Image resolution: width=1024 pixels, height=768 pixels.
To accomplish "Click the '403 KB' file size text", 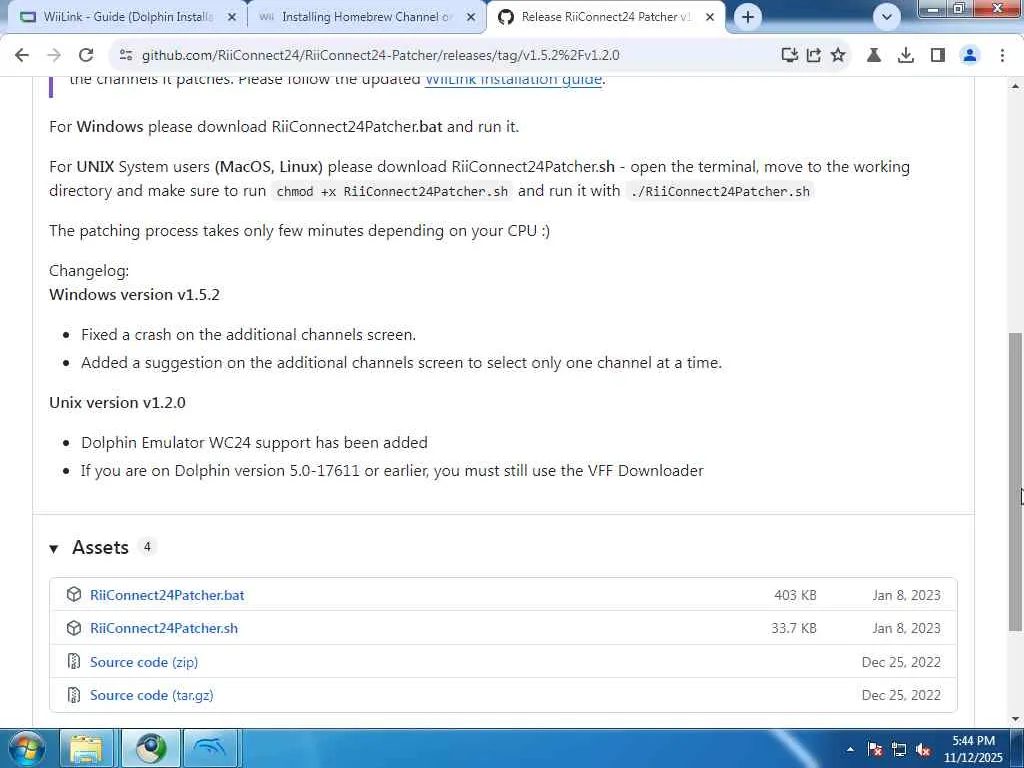I will [795, 595].
